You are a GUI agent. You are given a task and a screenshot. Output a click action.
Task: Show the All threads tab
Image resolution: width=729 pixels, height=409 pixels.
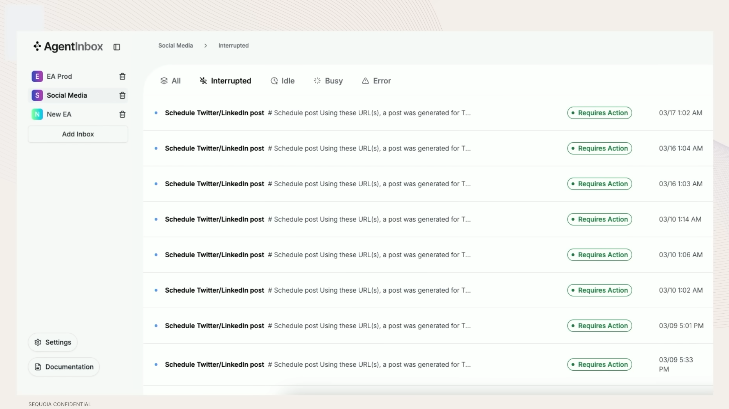click(x=170, y=81)
